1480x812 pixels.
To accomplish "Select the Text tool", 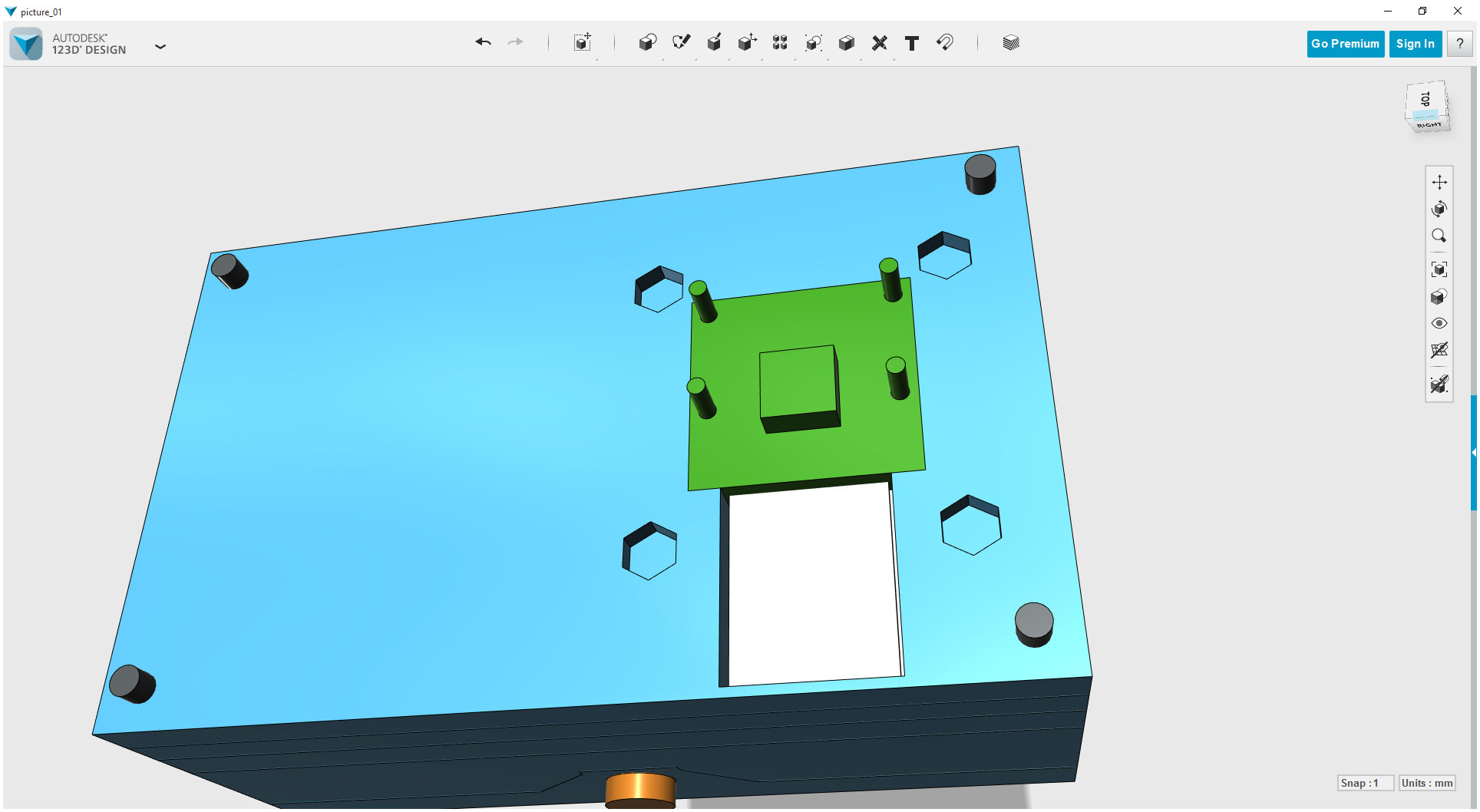I will point(912,43).
